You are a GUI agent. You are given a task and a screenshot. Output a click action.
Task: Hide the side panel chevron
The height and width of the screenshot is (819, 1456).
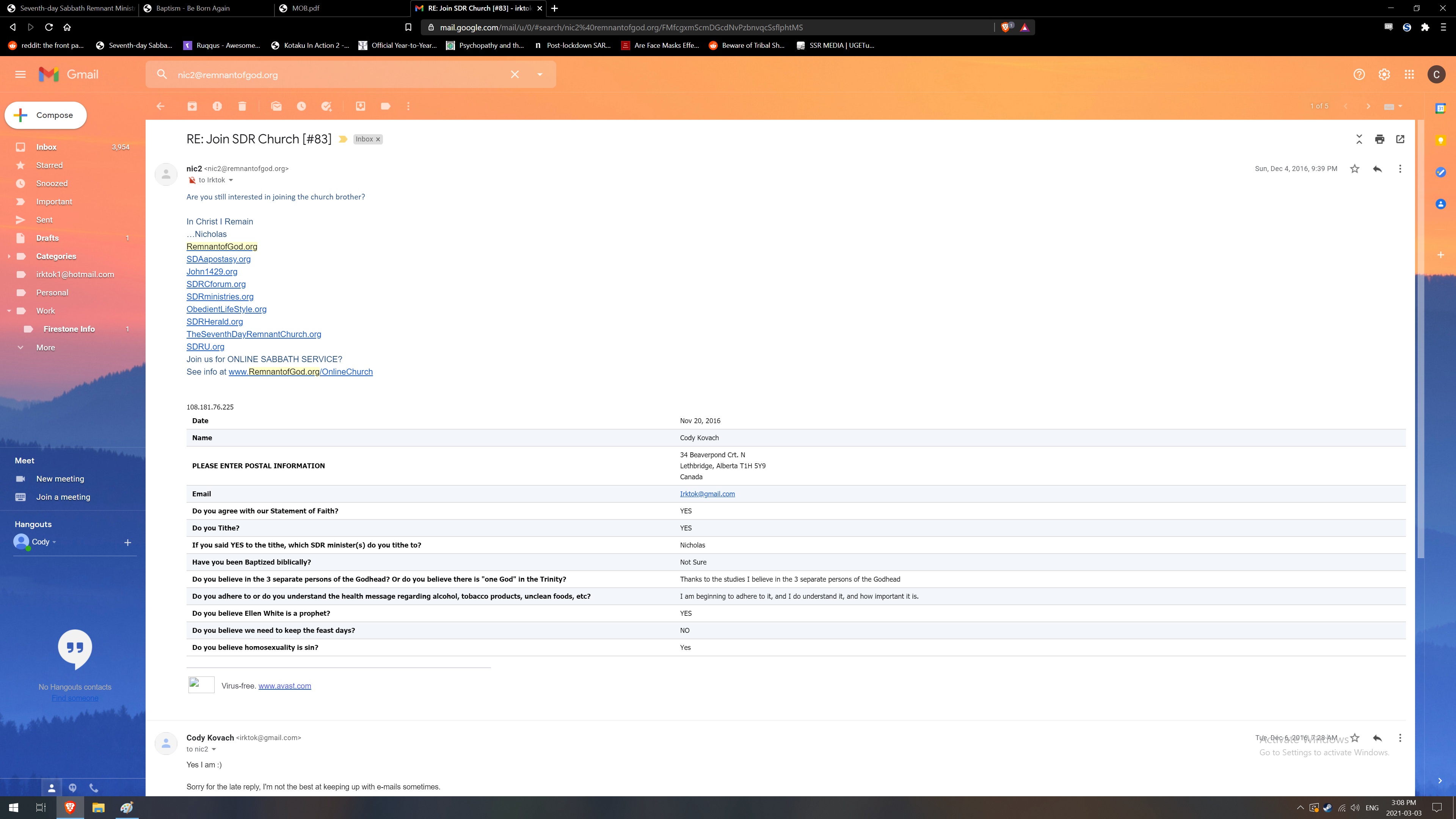pos(1440,781)
